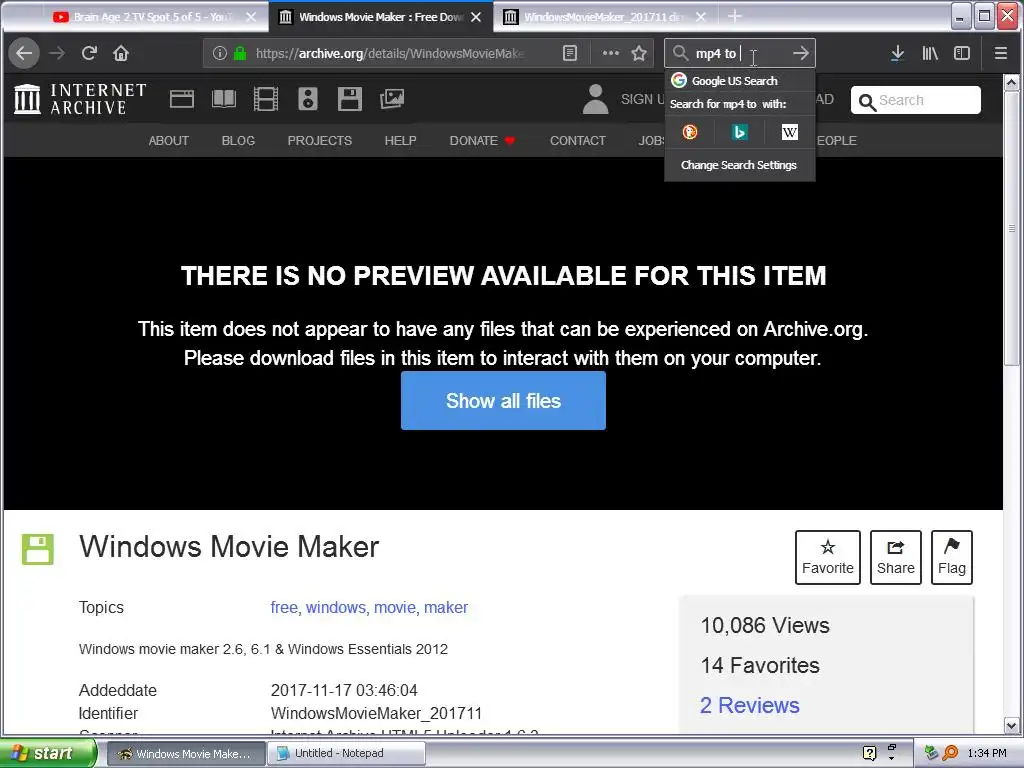Open the ABOUT nav link

168,140
